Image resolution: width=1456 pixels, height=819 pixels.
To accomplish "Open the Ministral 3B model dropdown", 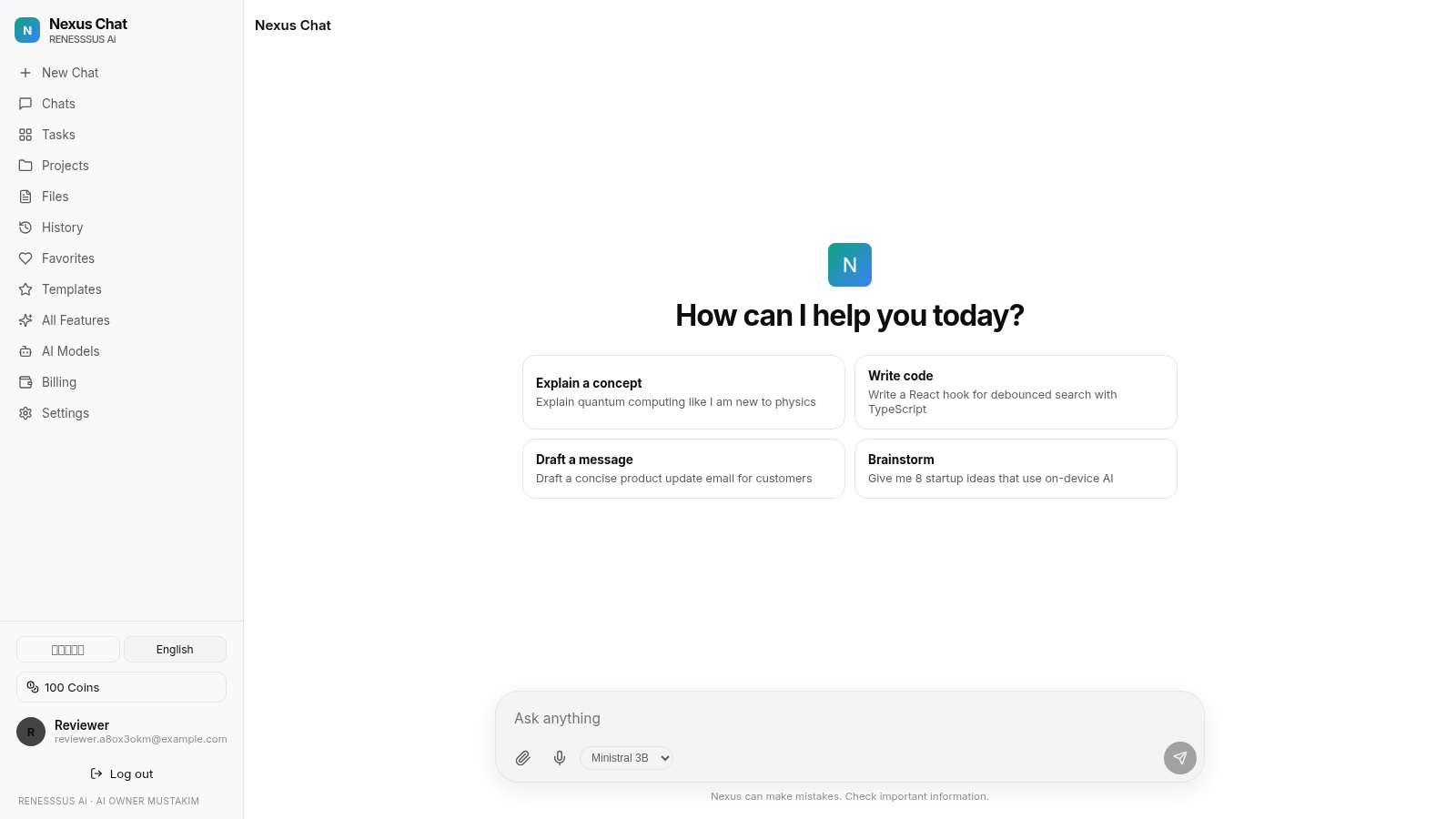I will tap(627, 758).
